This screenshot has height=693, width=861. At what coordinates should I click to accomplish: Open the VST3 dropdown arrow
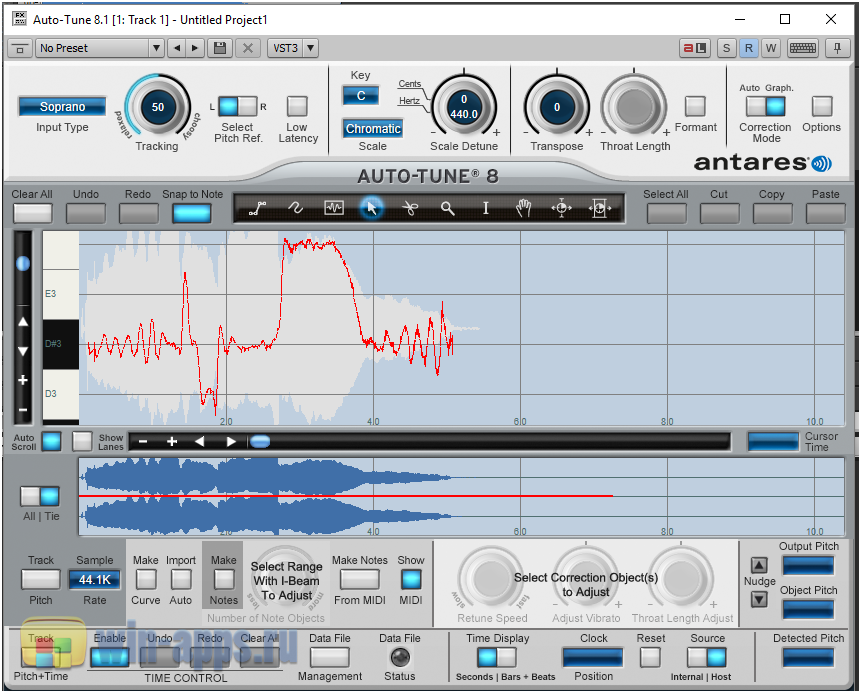pyautogui.click(x=310, y=48)
